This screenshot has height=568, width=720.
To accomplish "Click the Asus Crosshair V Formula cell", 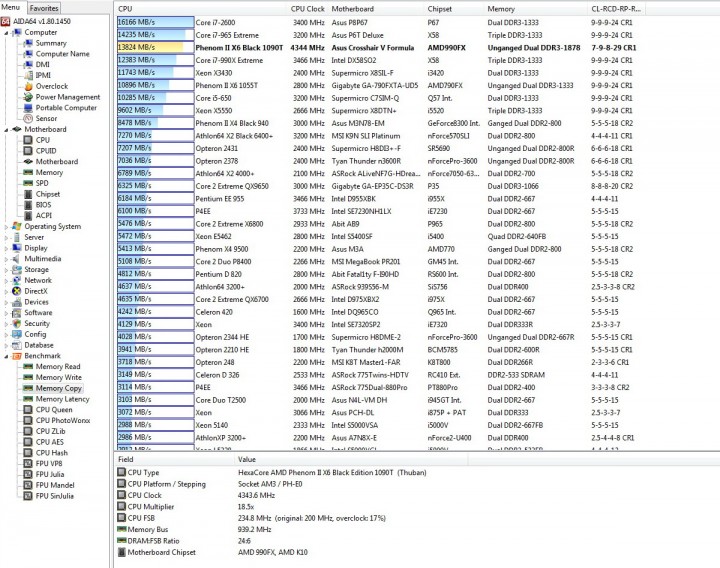I will [373, 48].
